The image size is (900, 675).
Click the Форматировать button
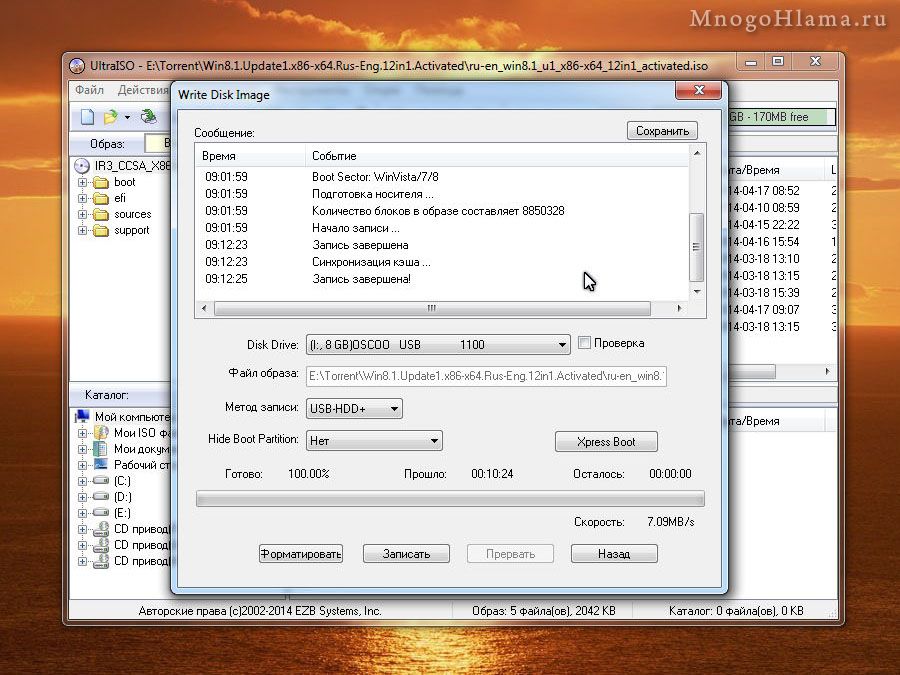pos(300,554)
